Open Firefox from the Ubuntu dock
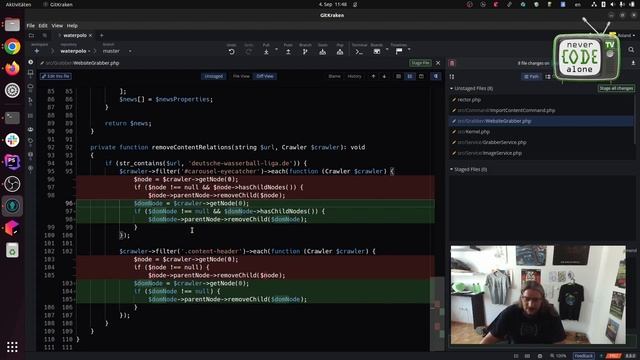The image size is (640, 360). tap(12, 68)
